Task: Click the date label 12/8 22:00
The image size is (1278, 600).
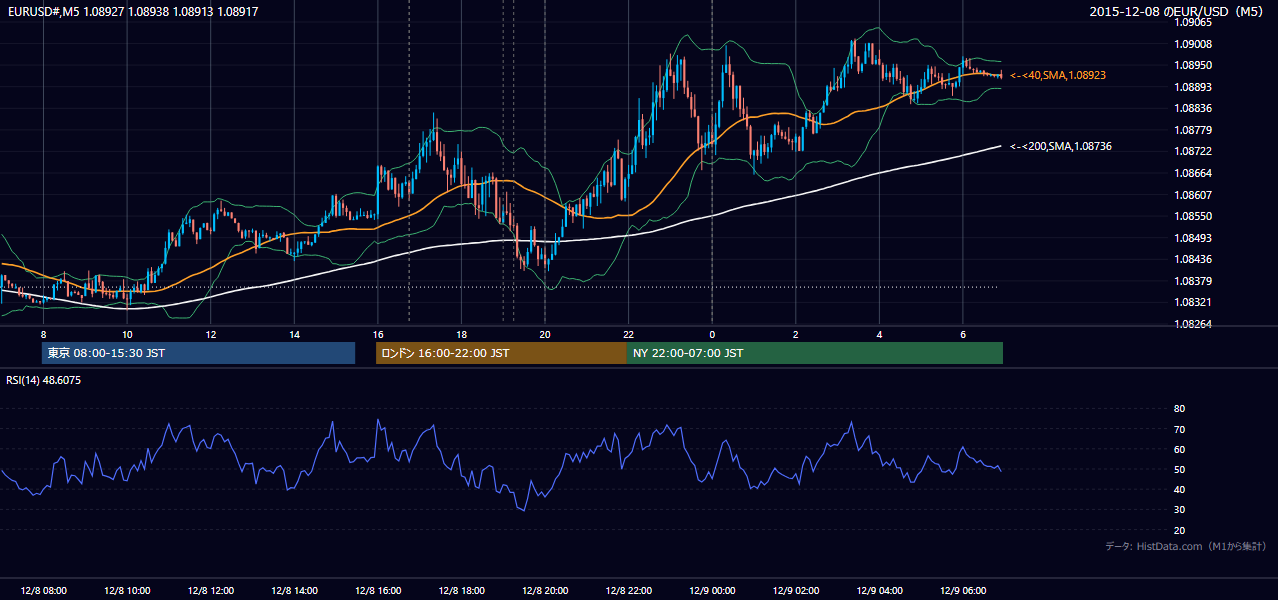Action: 628,591
